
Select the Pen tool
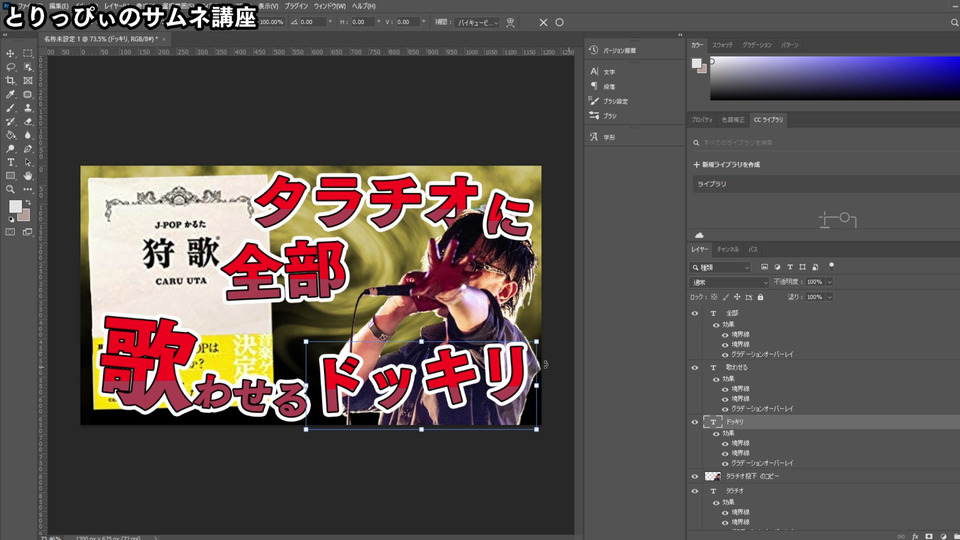28,148
